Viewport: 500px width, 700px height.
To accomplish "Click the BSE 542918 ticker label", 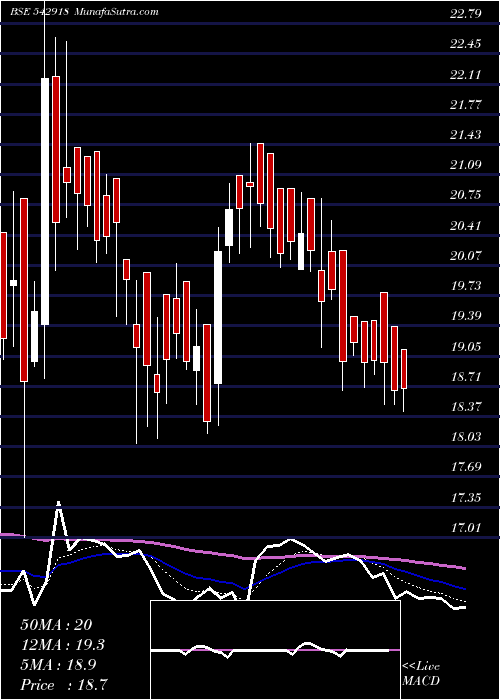I will tap(40, 12).
